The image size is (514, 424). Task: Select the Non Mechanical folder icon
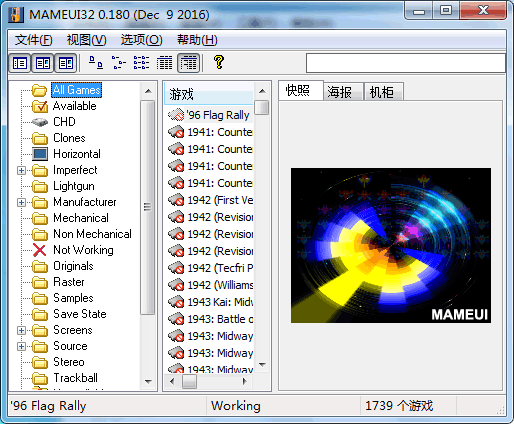click(x=40, y=234)
